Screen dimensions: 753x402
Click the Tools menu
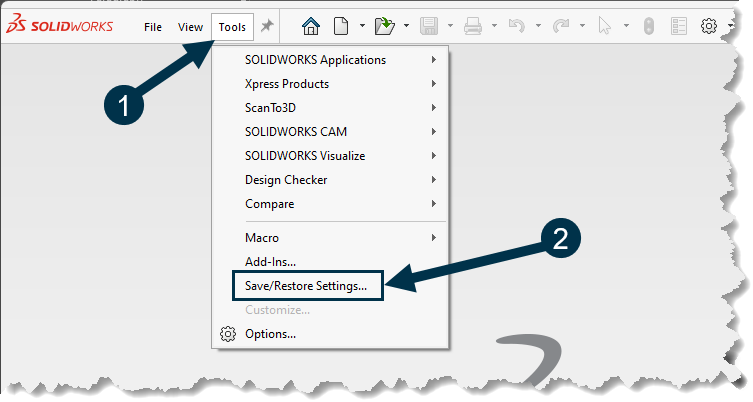click(x=232, y=27)
